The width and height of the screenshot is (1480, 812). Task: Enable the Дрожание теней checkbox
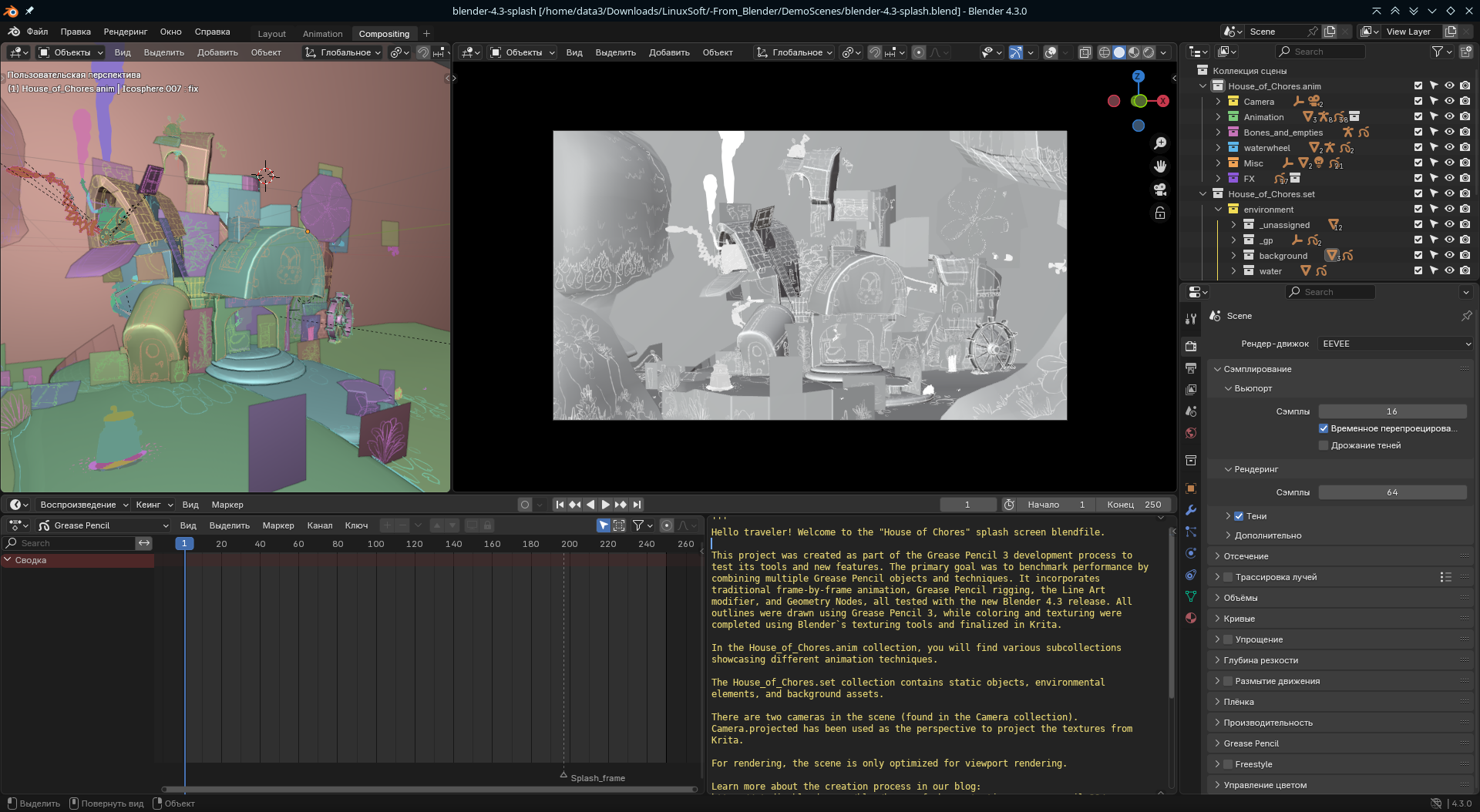(1324, 445)
